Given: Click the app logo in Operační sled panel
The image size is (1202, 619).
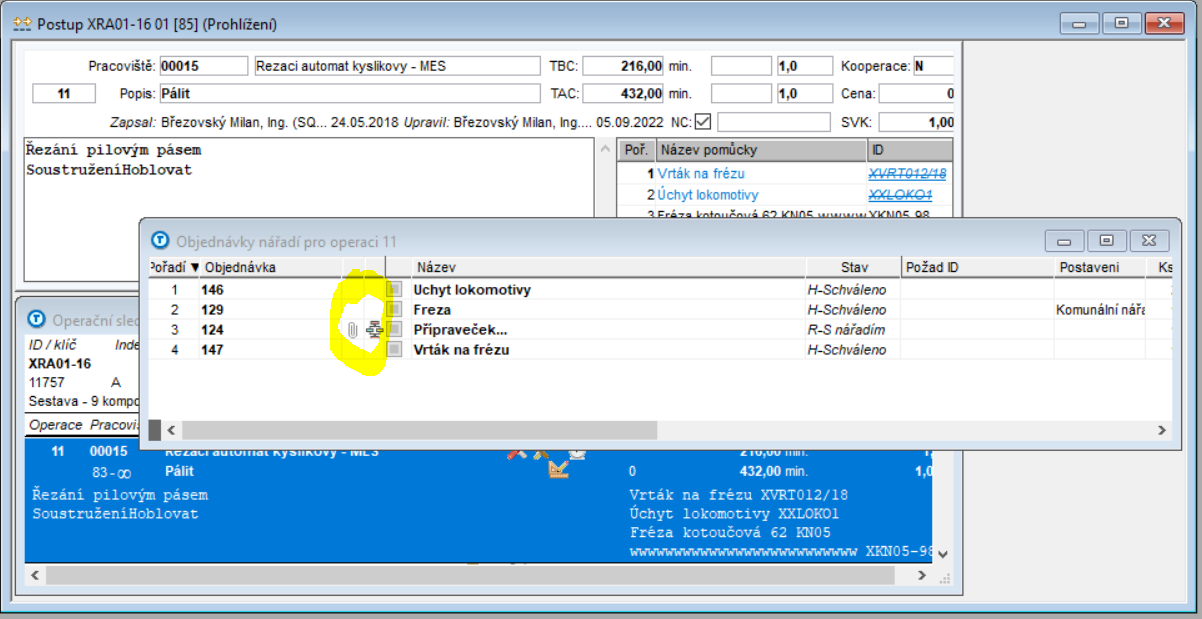Looking at the screenshot, I should (36, 319).
